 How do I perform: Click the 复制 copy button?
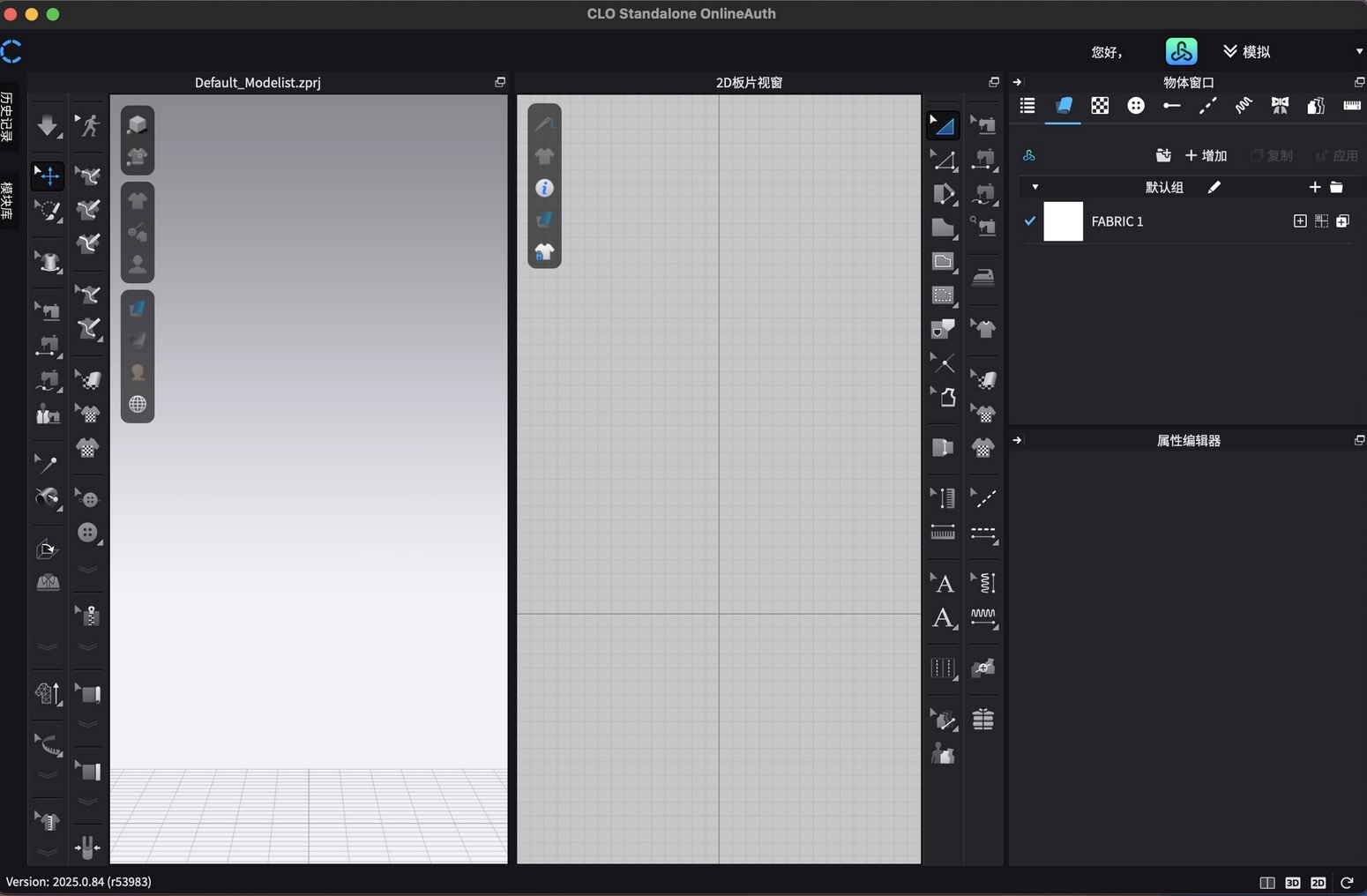click(x=1272, y=155)
